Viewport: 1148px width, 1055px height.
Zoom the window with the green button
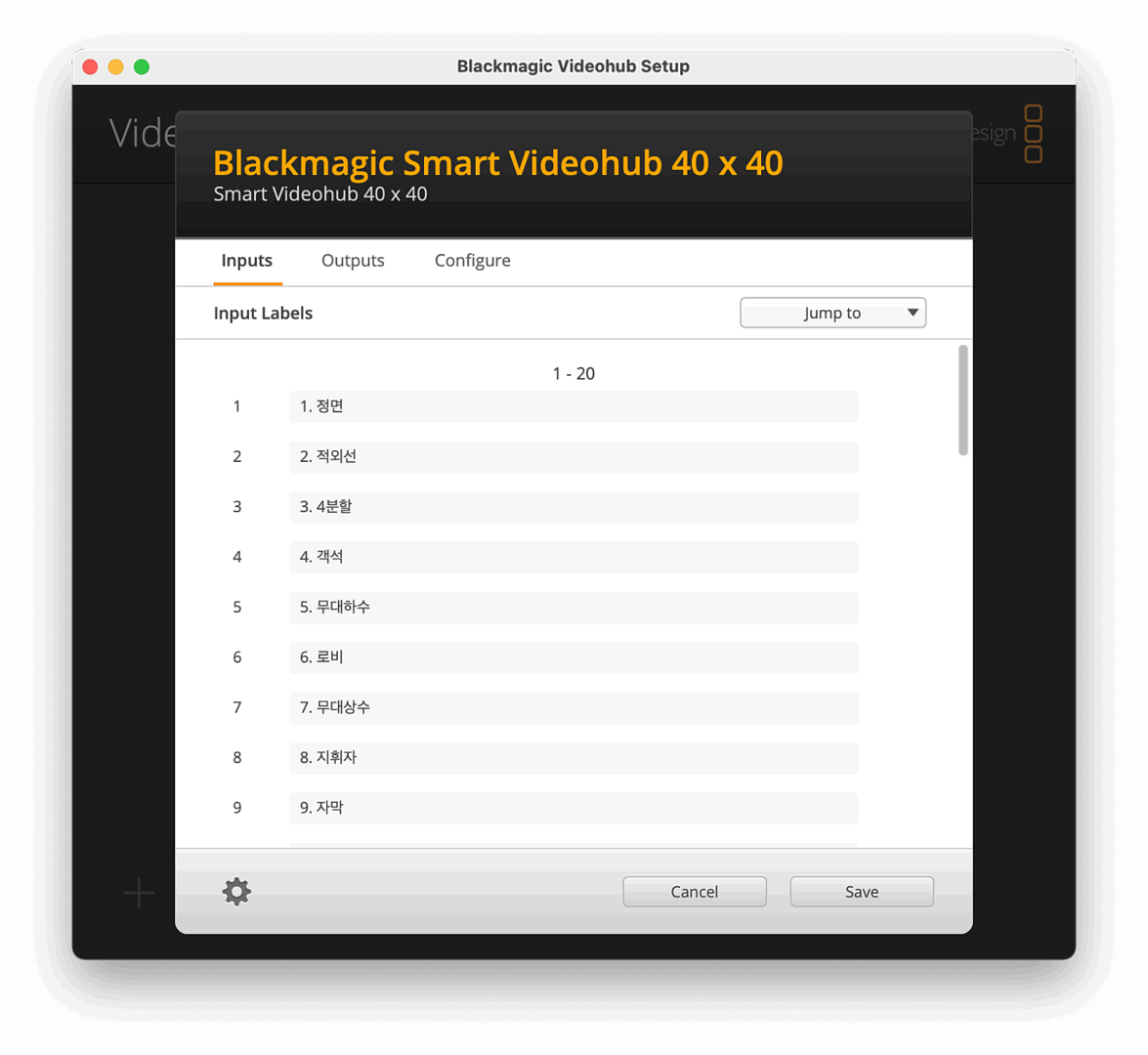[x=142, y=66]
